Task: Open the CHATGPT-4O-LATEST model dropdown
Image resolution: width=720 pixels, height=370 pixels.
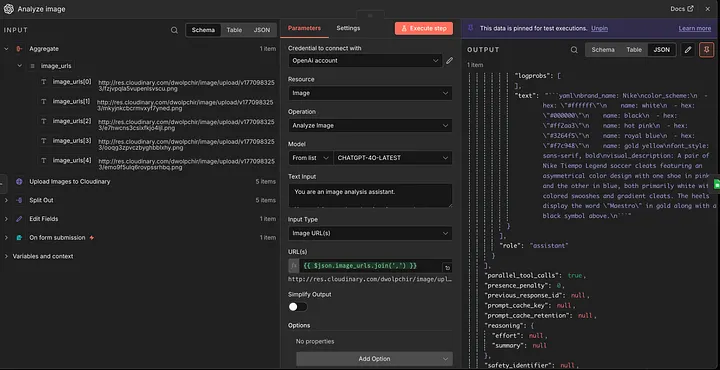Action: coord(393,158)
